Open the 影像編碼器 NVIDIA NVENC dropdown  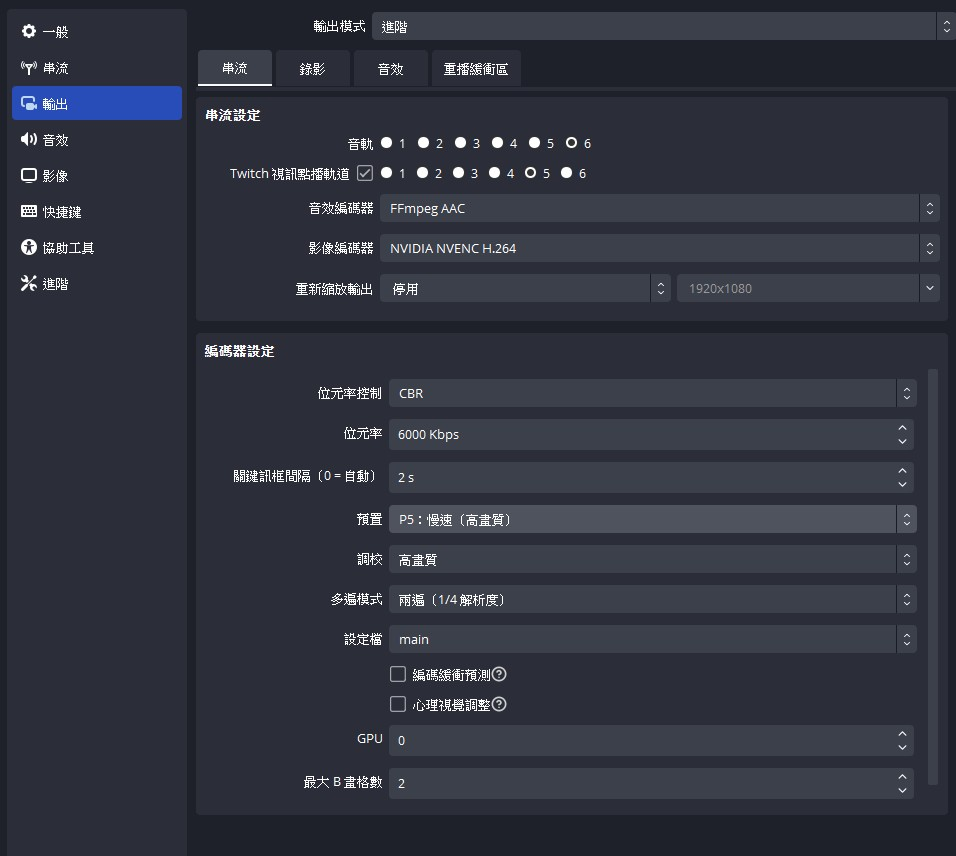(660, 248)
